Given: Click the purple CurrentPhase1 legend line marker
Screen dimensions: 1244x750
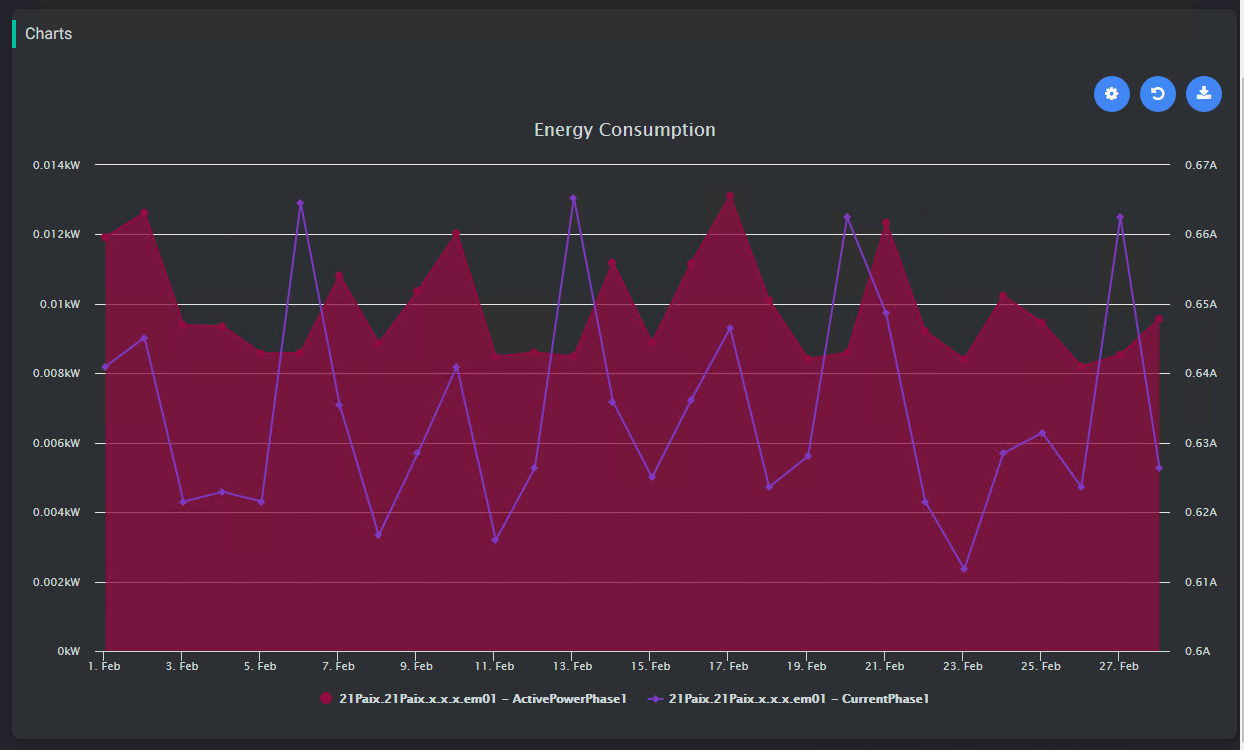Looking at the screenshot, I should 655,699.
